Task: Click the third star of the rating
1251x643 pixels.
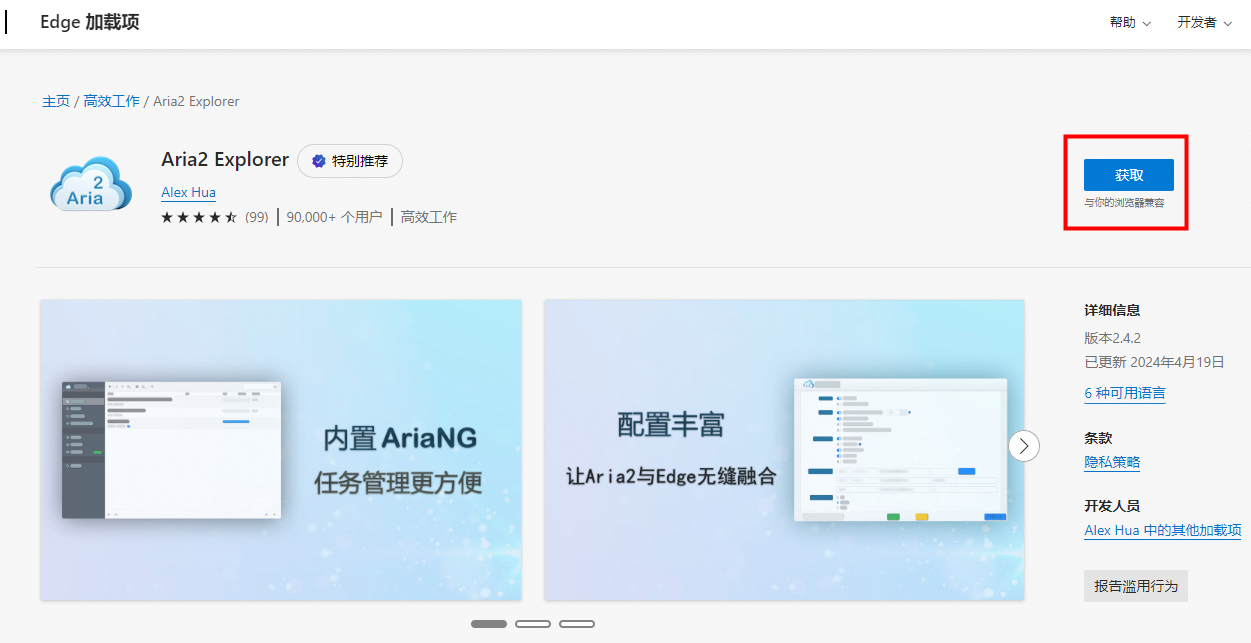Action: point(199,216)
